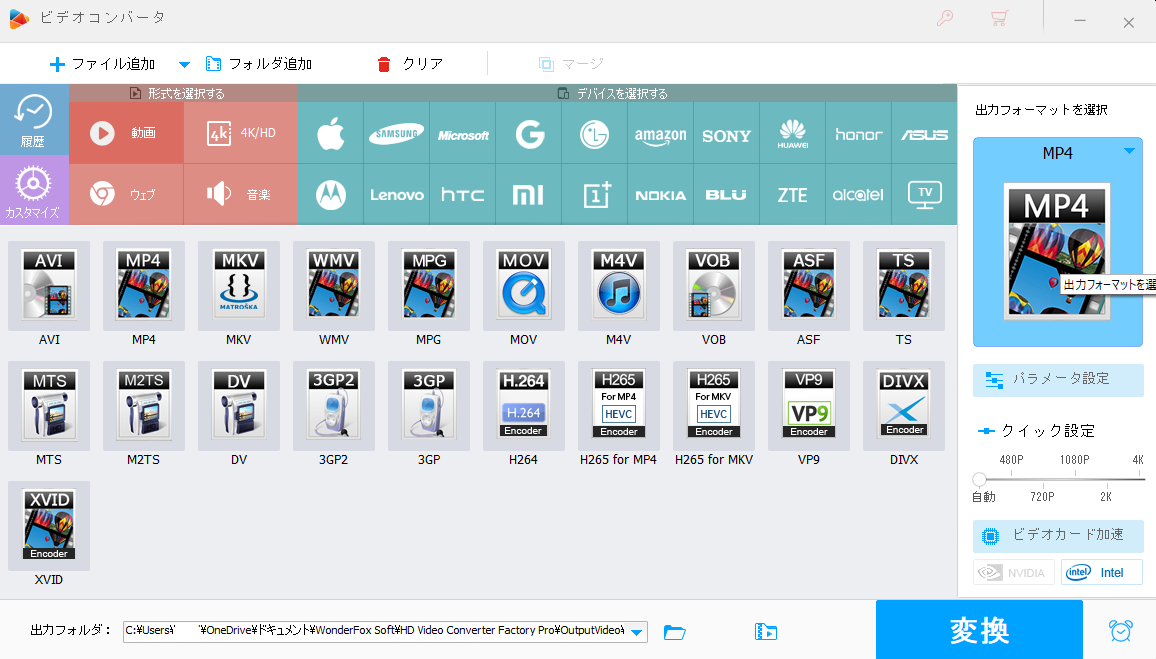Screen dimensions: 1156x659
Task: Switch to the ウェブ web tab
Action: (126, 195)
